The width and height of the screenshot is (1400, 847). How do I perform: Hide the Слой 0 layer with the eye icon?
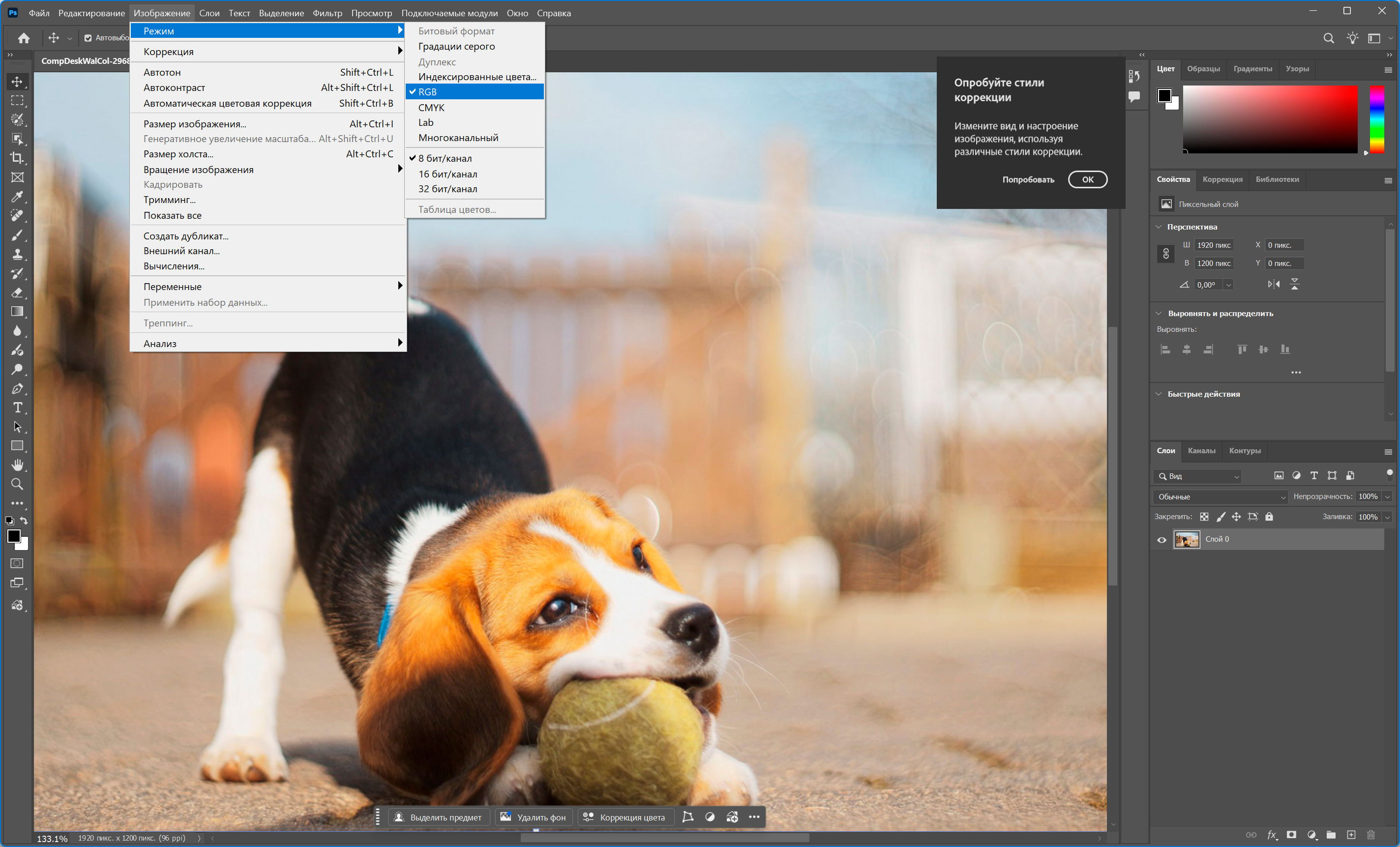point(1162,540)
